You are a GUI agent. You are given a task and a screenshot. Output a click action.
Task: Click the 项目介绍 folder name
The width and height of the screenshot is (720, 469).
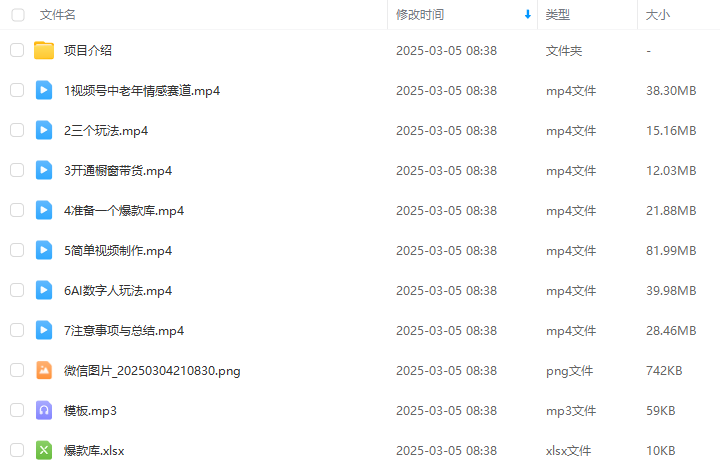pyautogui.click(x=88, y=51)
